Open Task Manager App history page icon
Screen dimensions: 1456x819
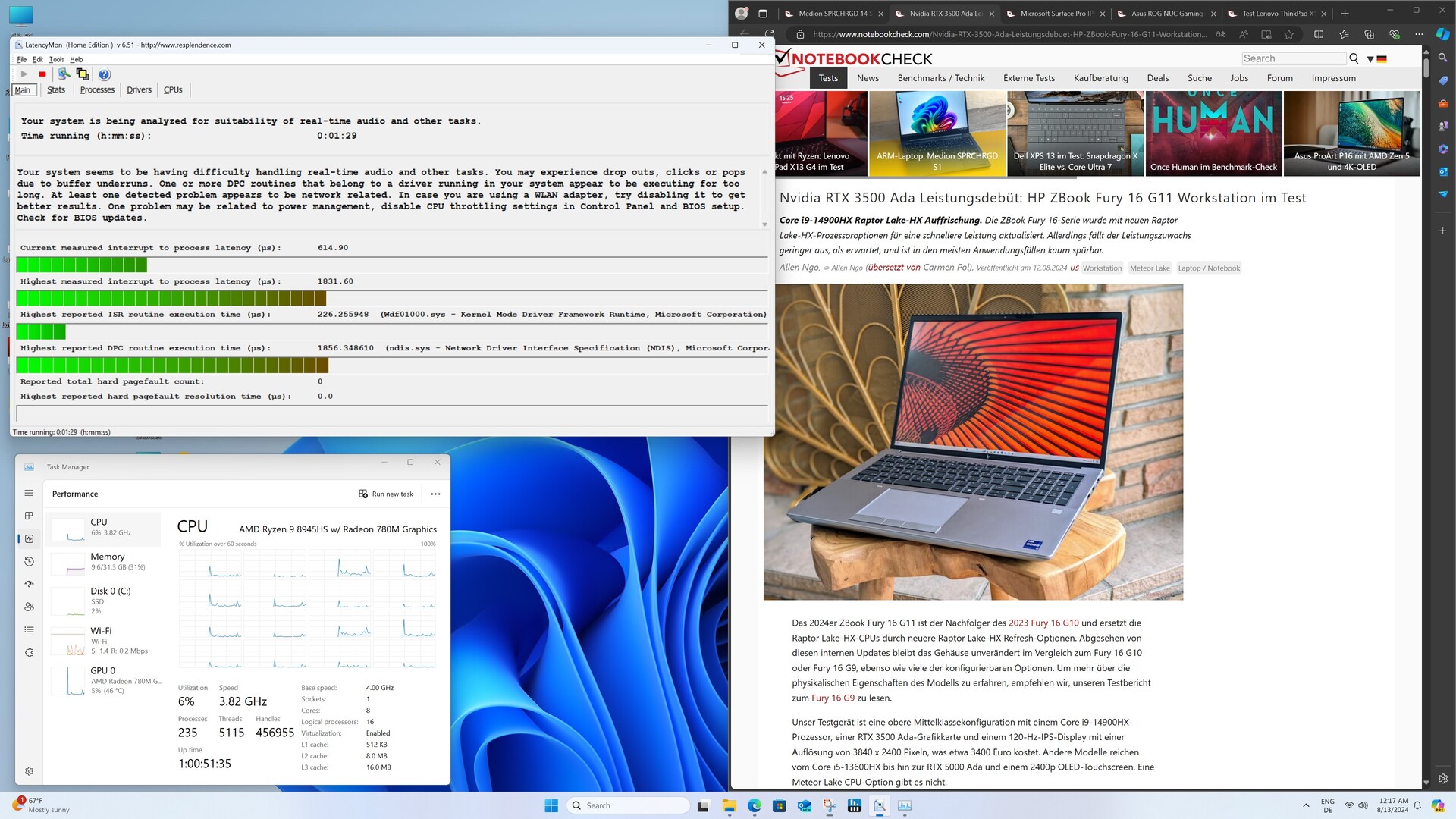[29, 562]
